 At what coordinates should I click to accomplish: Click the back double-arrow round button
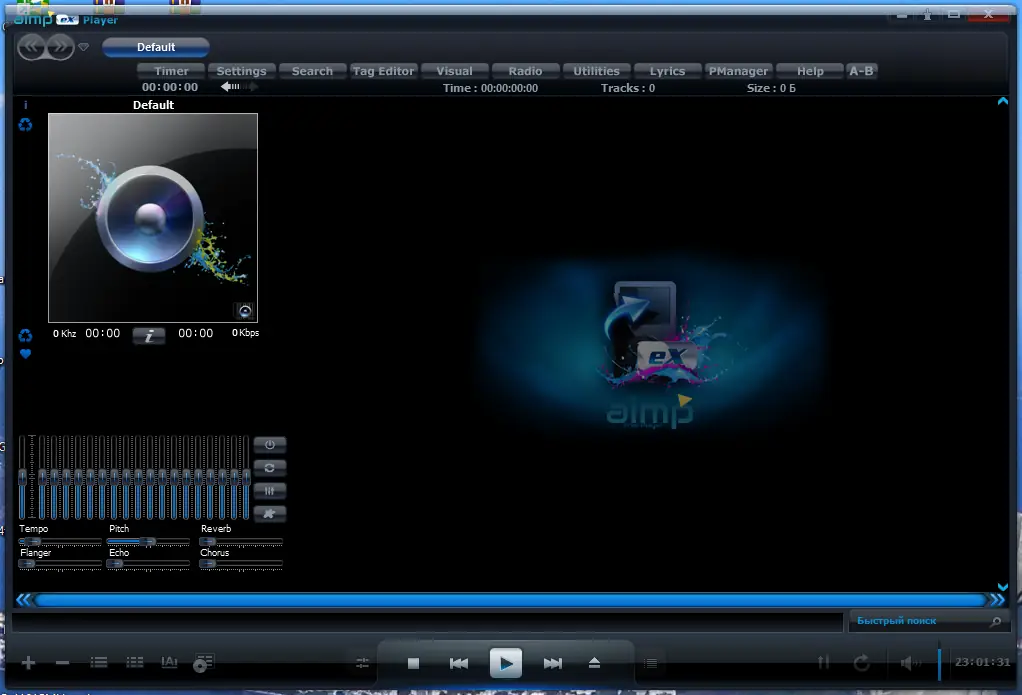point(31,47)
